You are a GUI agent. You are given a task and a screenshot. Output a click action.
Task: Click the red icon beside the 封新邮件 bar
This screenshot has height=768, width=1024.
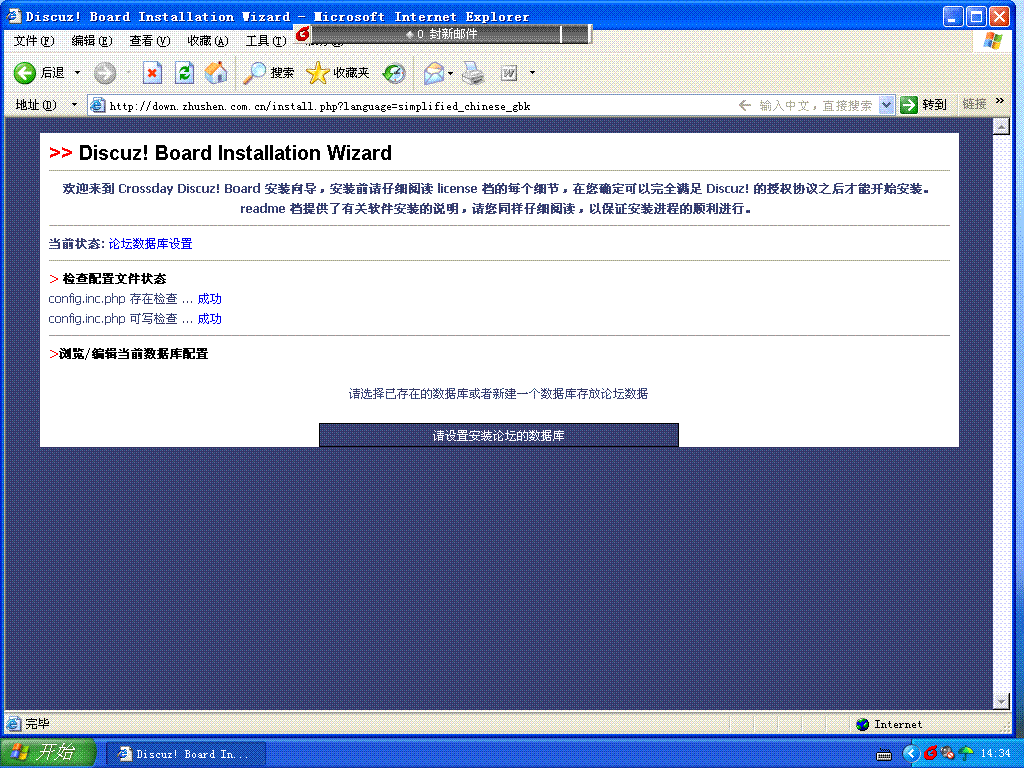click(302, 33)
